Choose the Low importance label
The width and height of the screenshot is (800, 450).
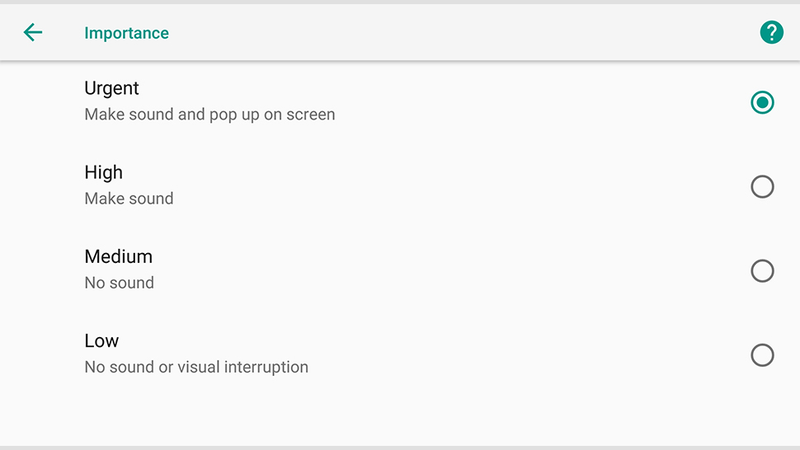tap(102, 341)
